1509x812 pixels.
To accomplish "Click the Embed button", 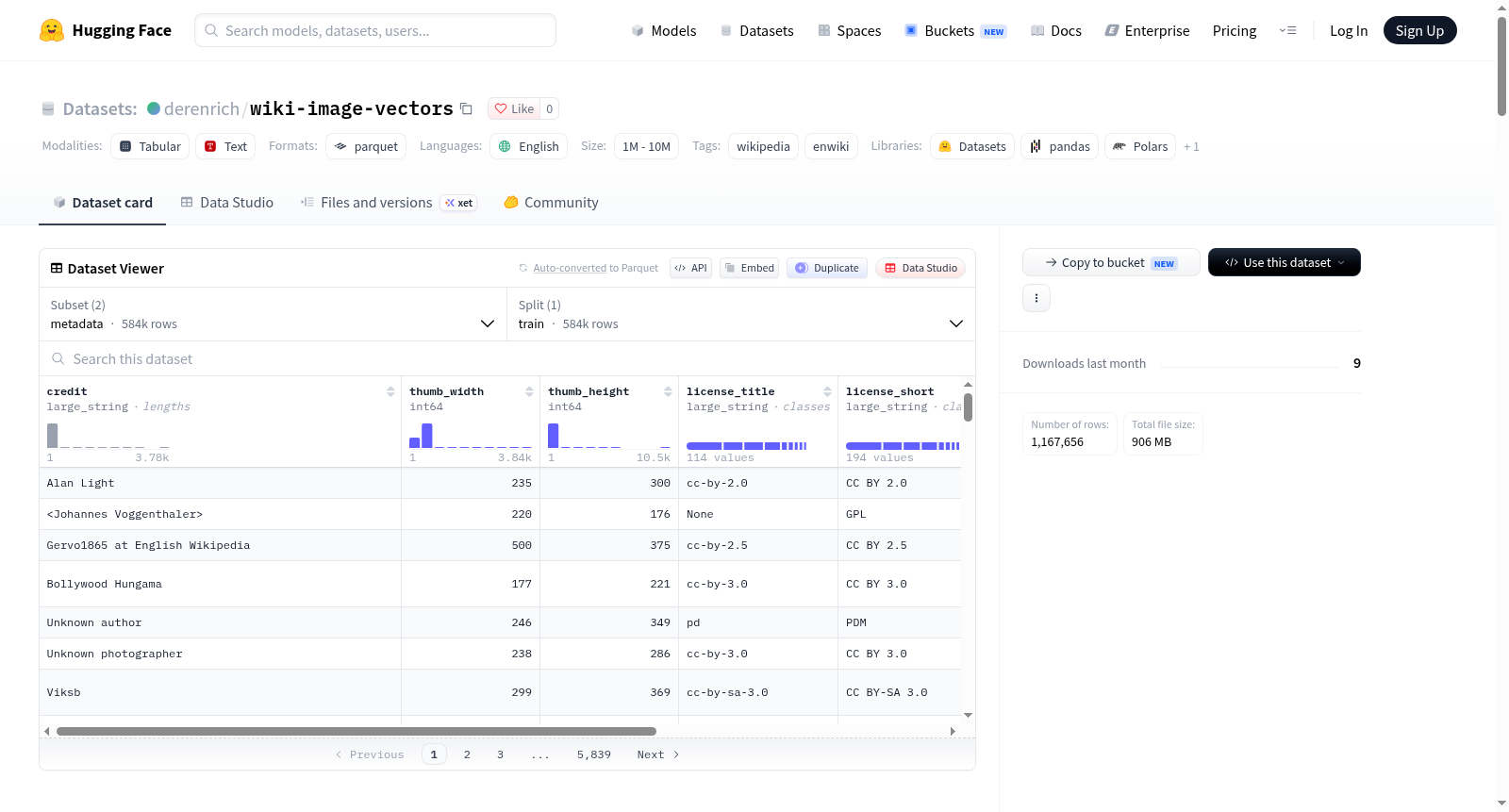I will tap(749, 268).
